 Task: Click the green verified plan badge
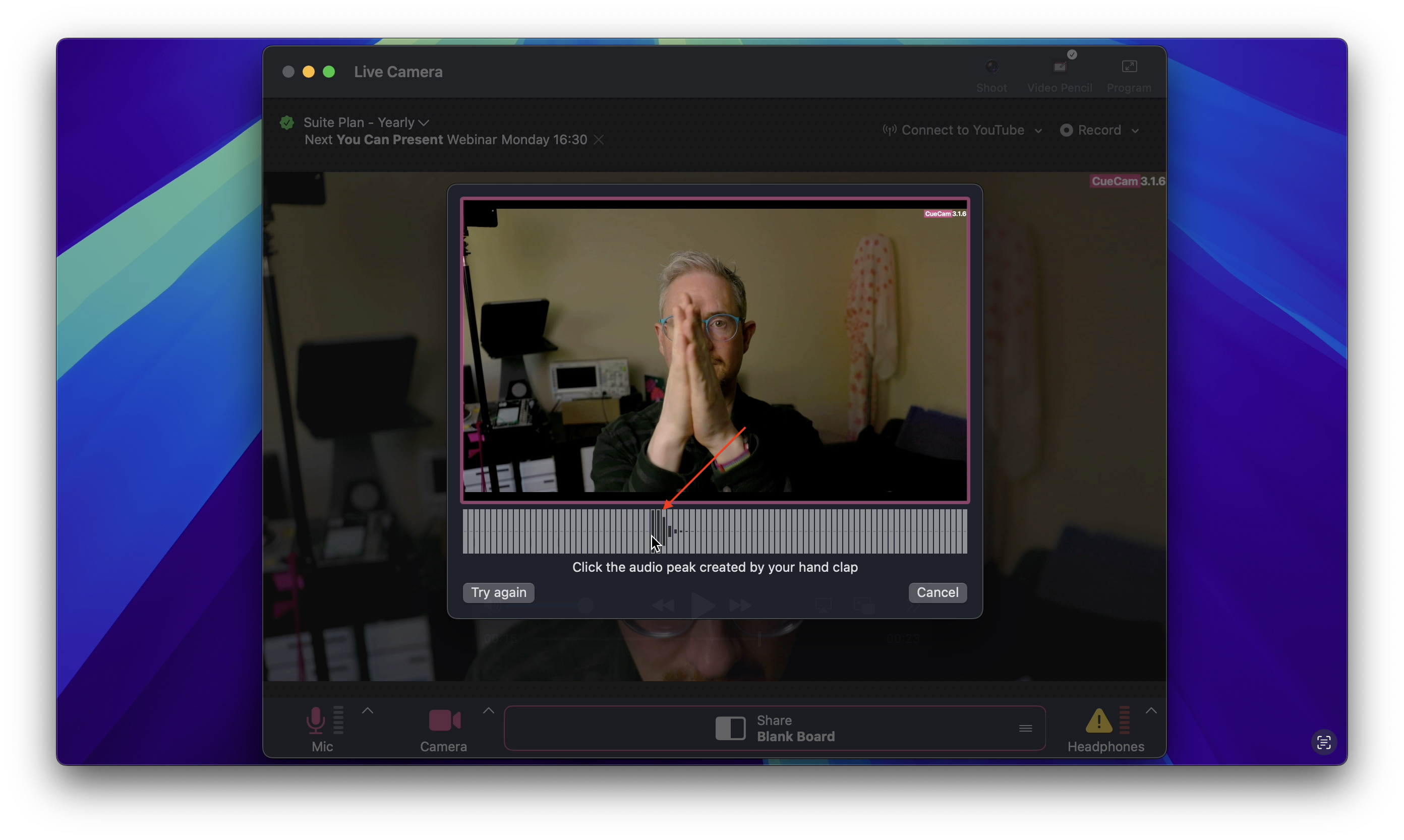click(287, 122)
